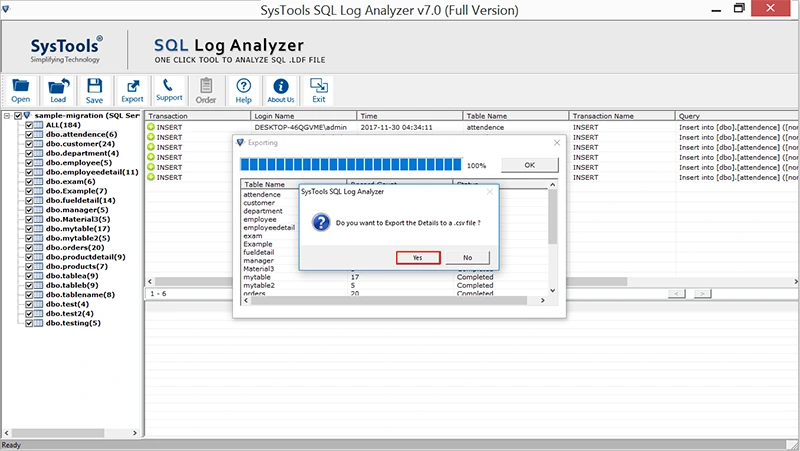
Task: Select dbo.Material3(5) tree entry
Action: tap(78, 219)
